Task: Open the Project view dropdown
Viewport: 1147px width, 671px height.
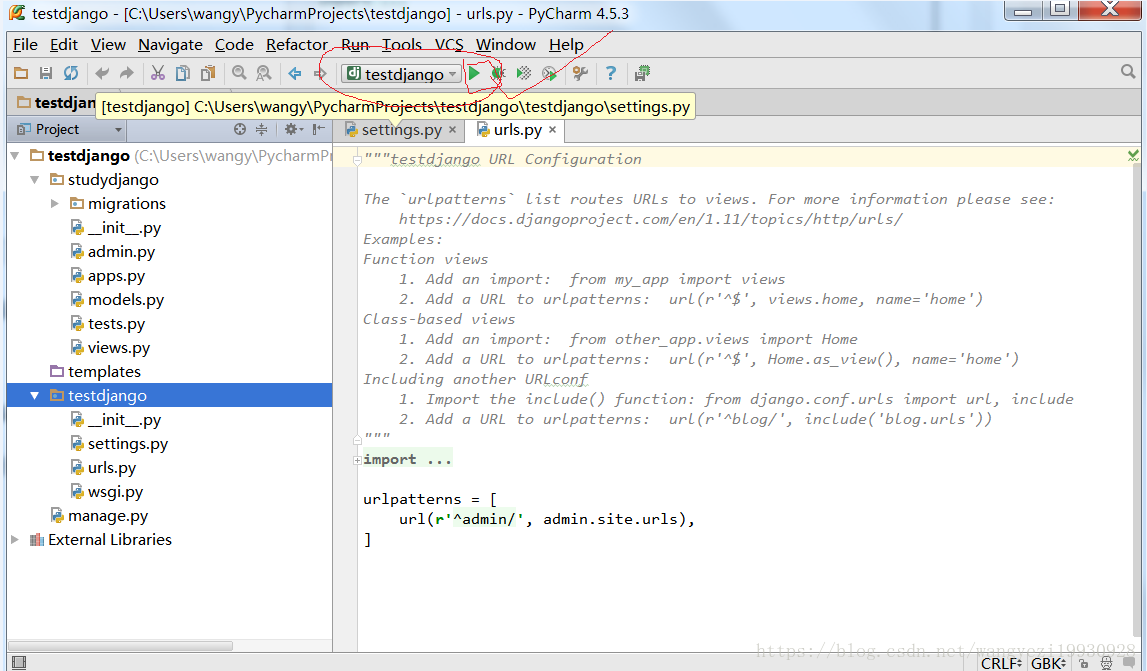Action: coord(69,130)
